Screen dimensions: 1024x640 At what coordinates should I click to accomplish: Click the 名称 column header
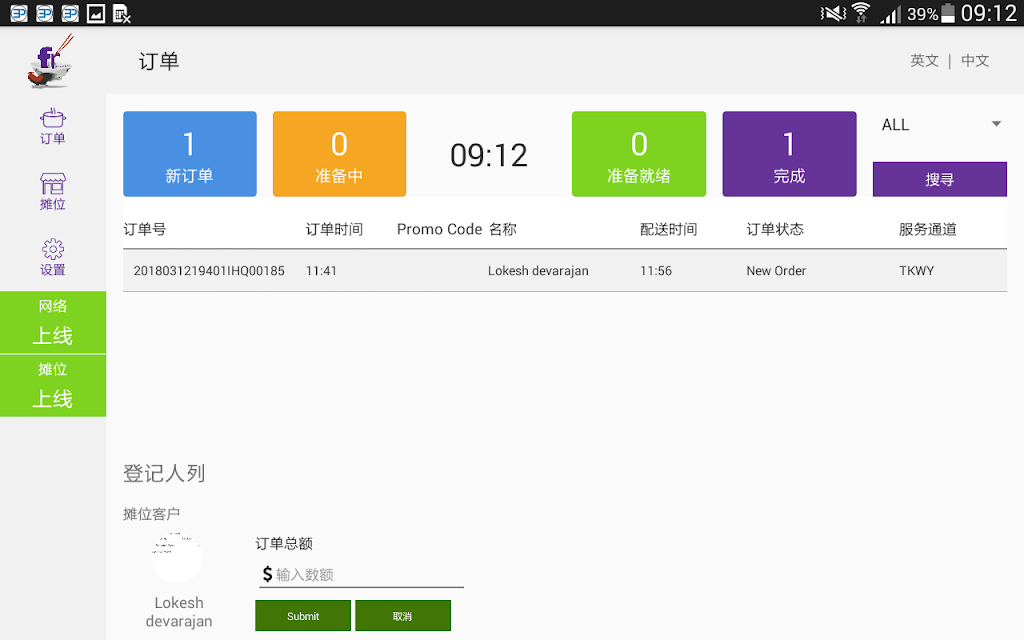click(503, 229)
